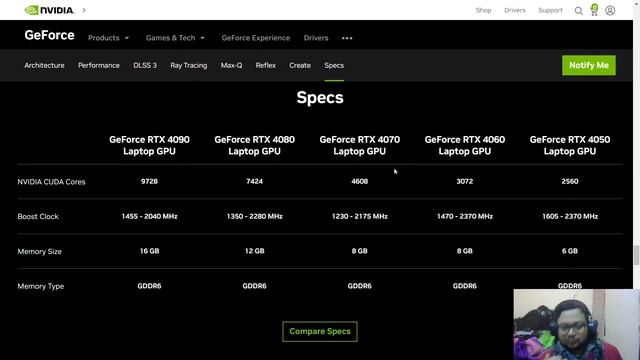Viewport: 640px width, 360px height.
Task: Click the NVIDIA CUDA Cores row label
Action: pyautogui.click(x=51, y=182)
